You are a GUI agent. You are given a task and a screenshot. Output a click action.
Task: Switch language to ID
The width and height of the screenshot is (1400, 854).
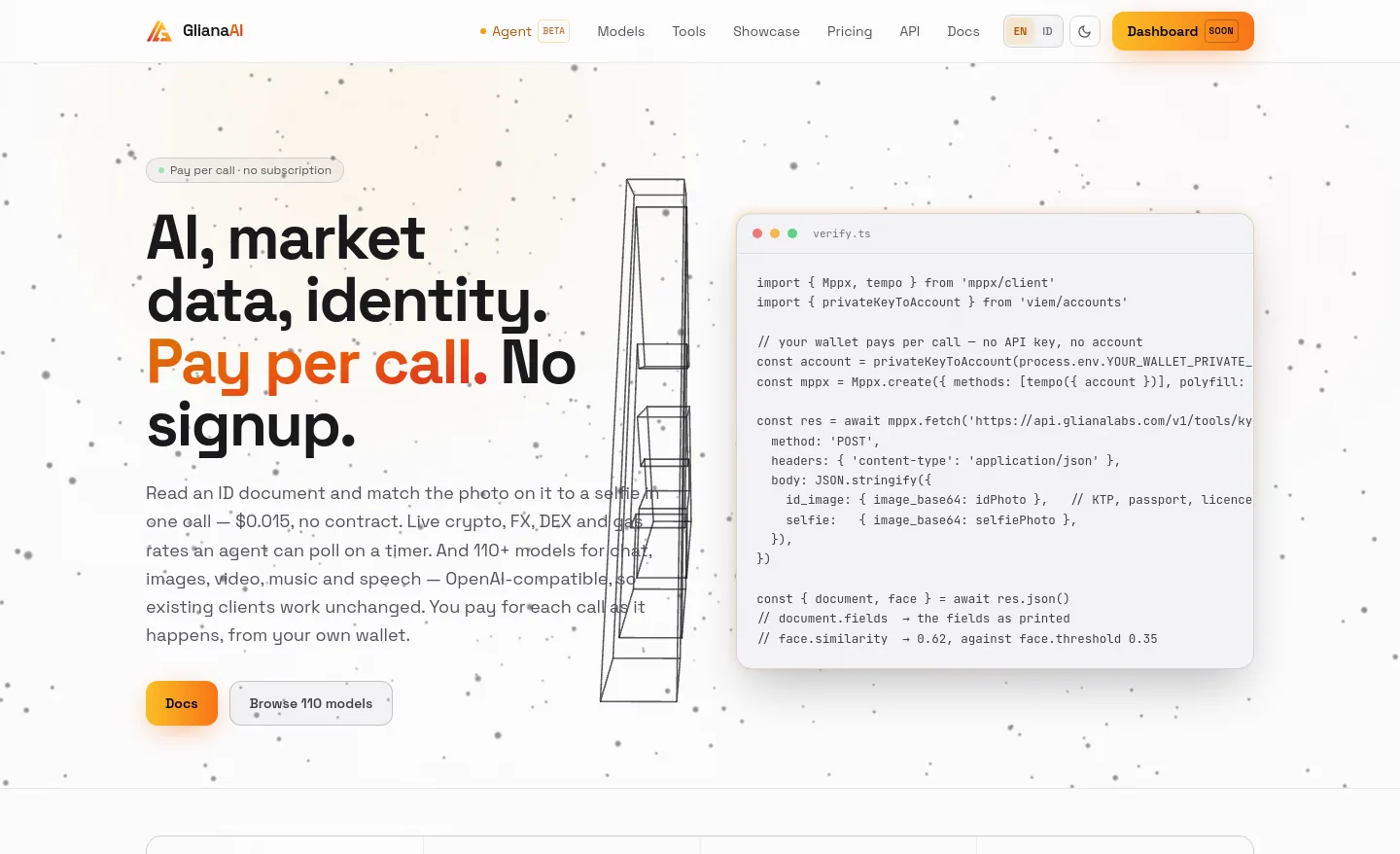1047,31
